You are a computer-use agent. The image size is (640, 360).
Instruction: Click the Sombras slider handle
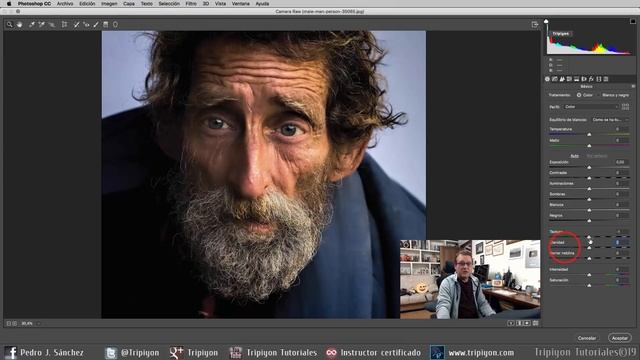tap(589, 199)
